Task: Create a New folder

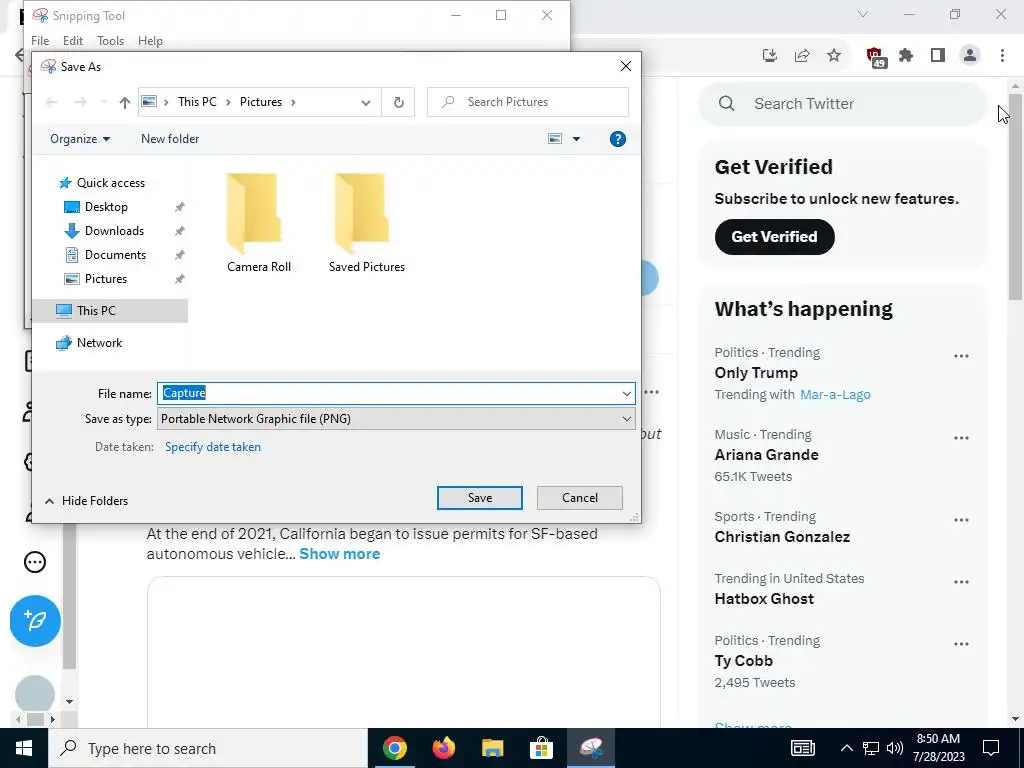Action: 170,139
